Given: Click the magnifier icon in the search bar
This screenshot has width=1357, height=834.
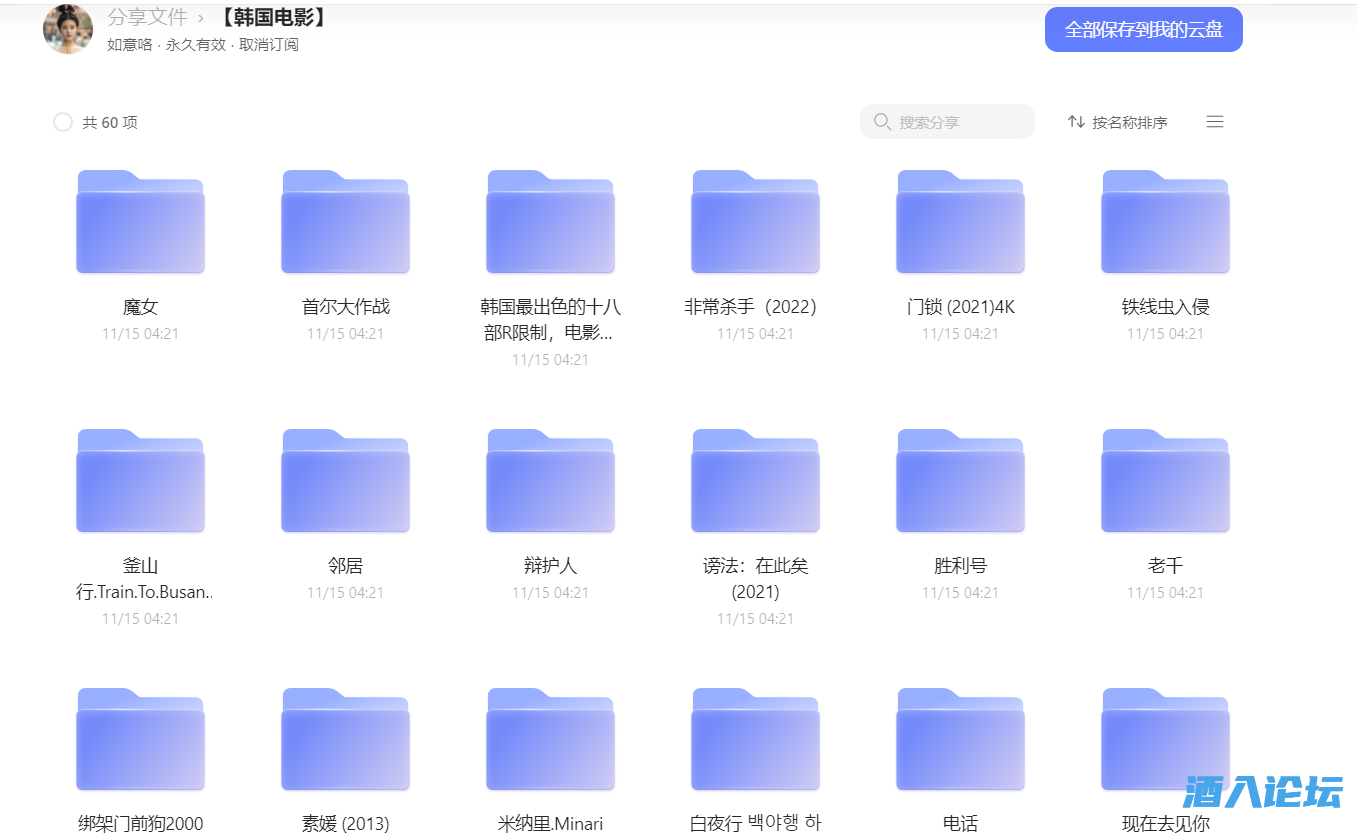Looking at the screenshot, I should (x=881, y=121).
